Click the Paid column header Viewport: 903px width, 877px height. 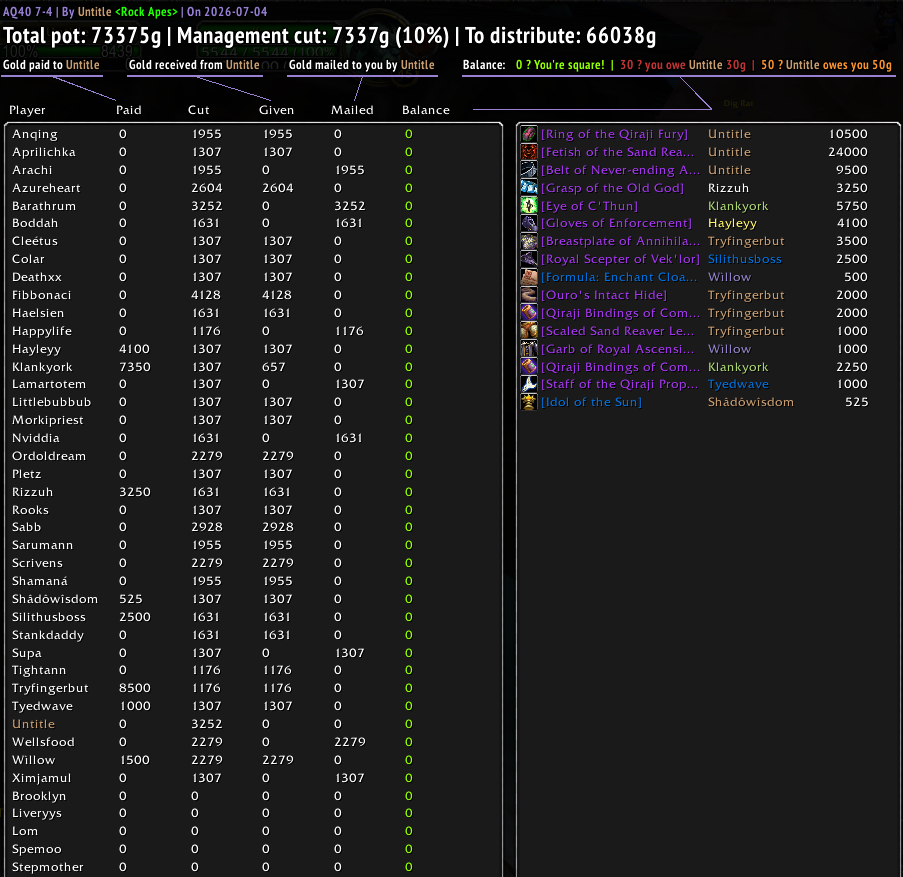click(129, 110)
